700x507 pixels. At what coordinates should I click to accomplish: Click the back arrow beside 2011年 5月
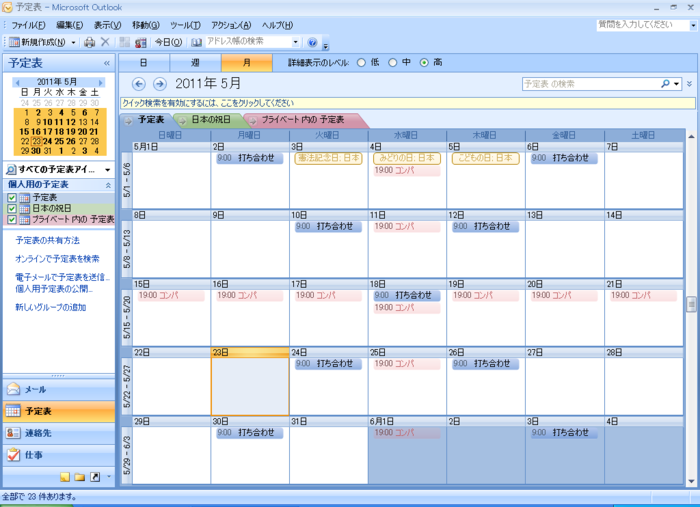pos(139,84)
